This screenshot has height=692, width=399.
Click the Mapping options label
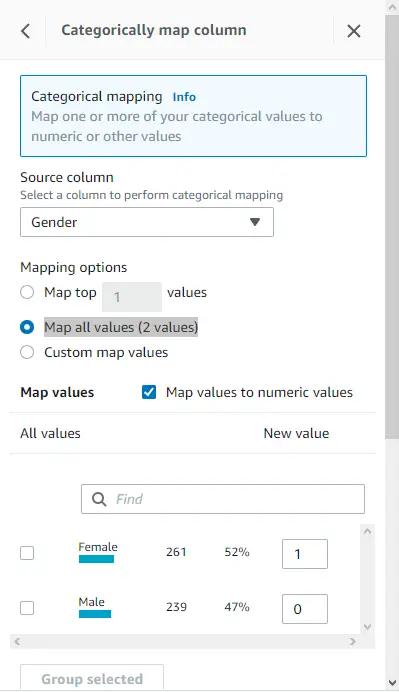pyautogui.click(x=74, y=267)
